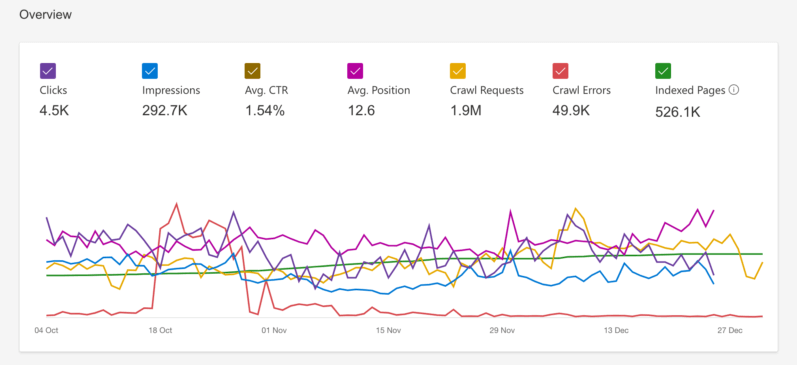Select the 29 Nov axis marker
The width and height of the screenshot is (797, 369).
pyautogui.click(x=502, y=330)
